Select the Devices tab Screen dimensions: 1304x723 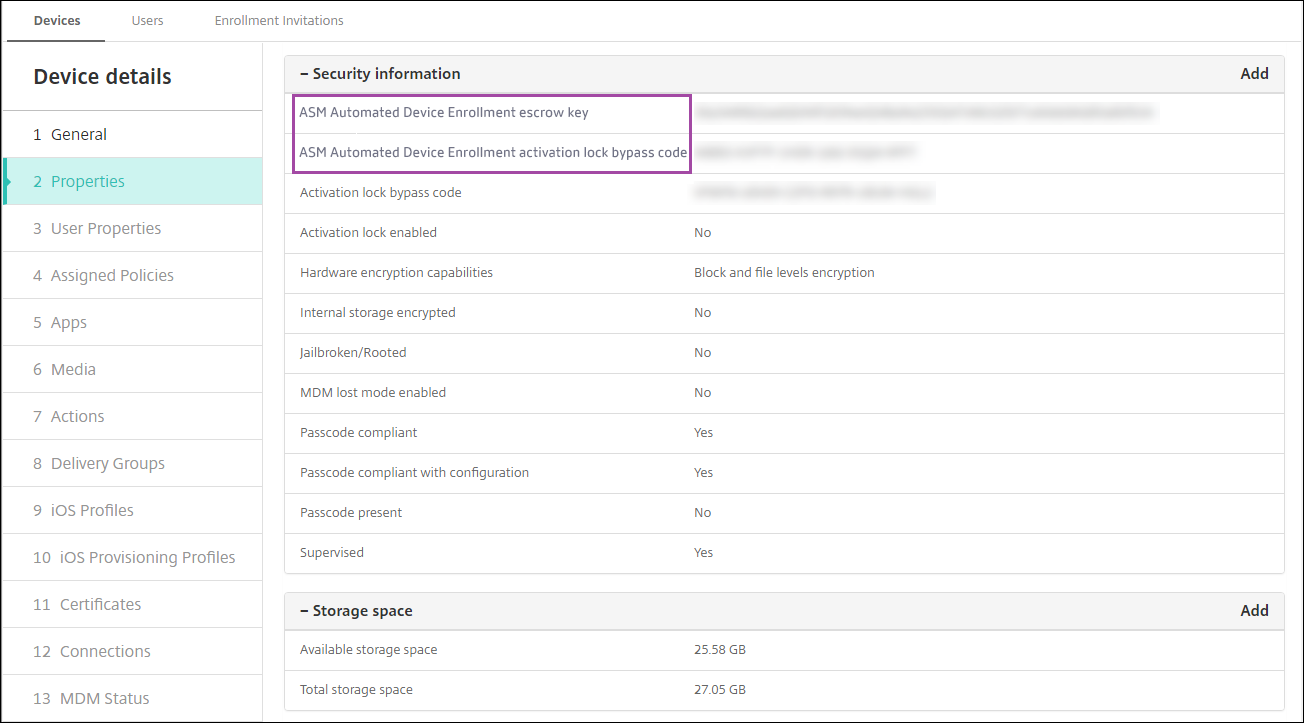tap(57, 20)
